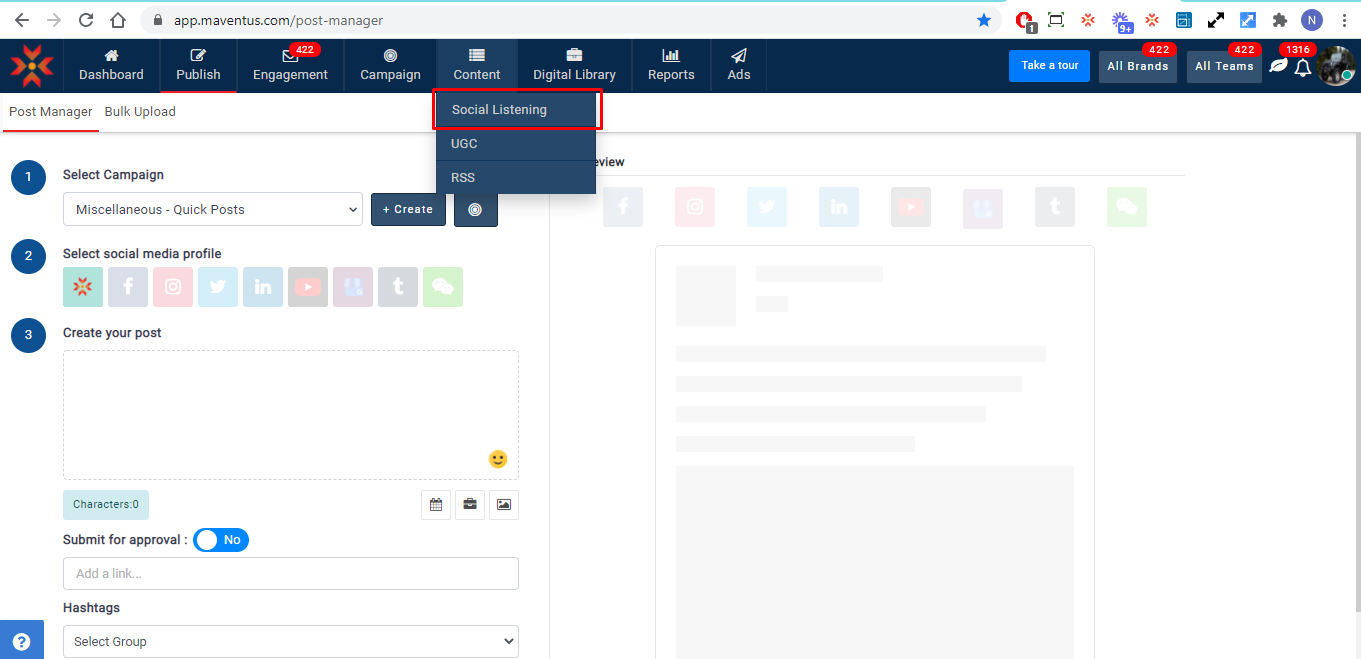The height and width of the screenshot is (659, 1361).
Task: Open the notifications bell icon
Action: [1302, 68]
